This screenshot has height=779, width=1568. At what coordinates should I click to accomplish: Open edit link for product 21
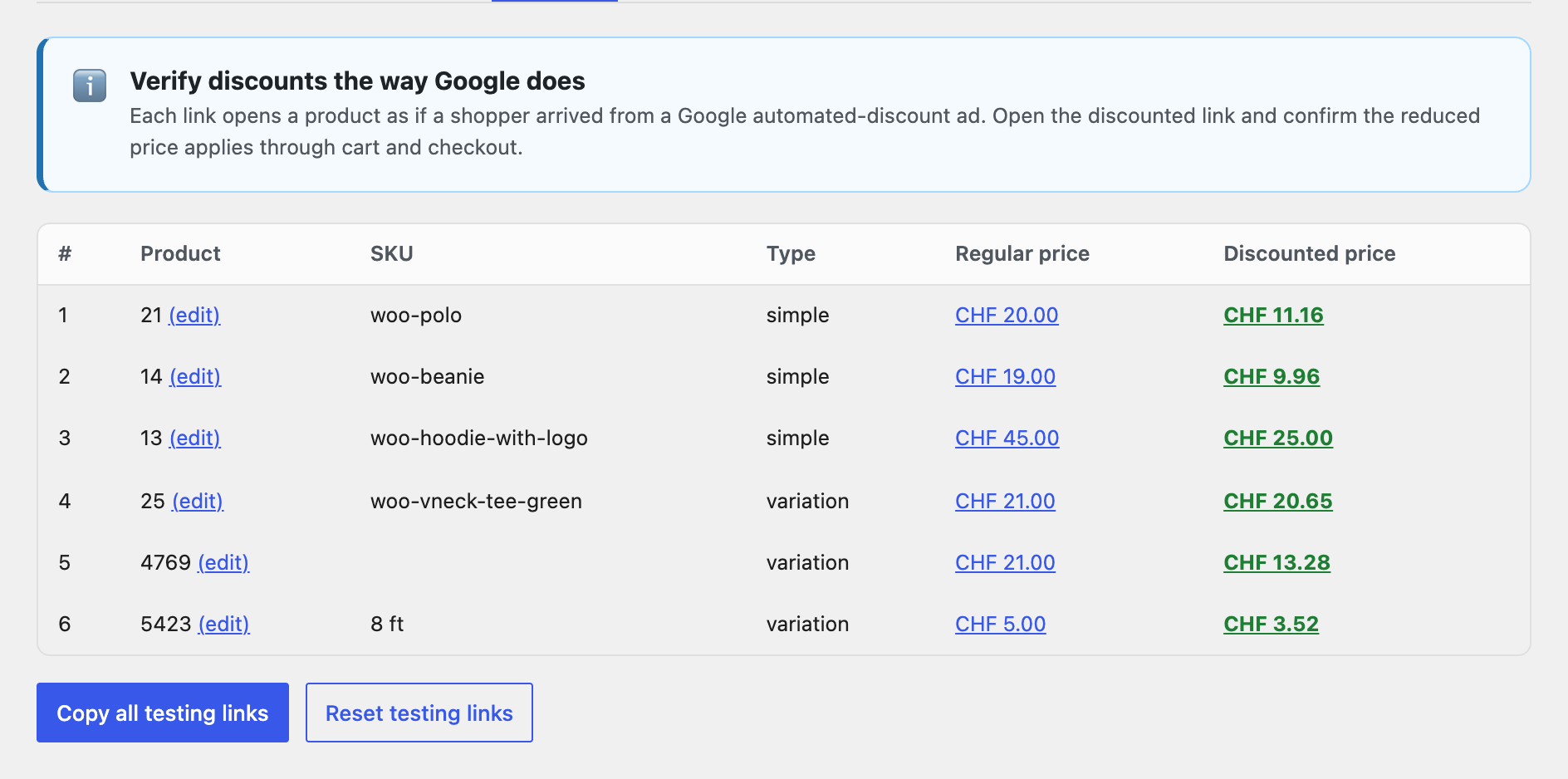194,316
